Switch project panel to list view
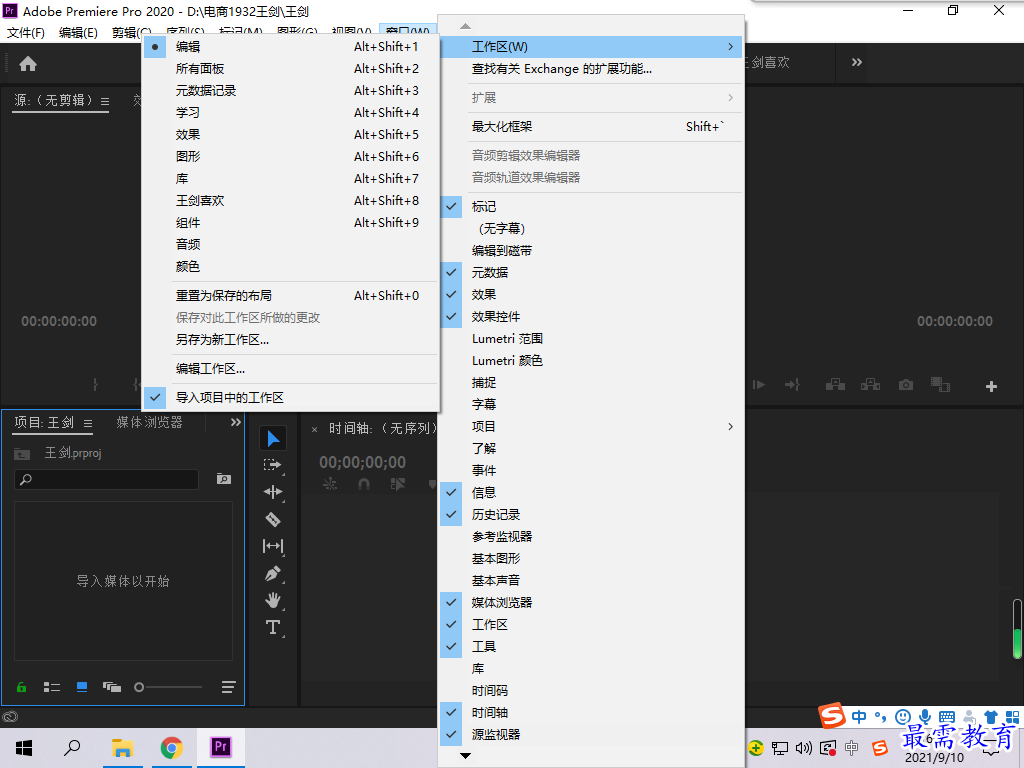The height and width of the screenshot is (768, 1024). coord(52,687)
